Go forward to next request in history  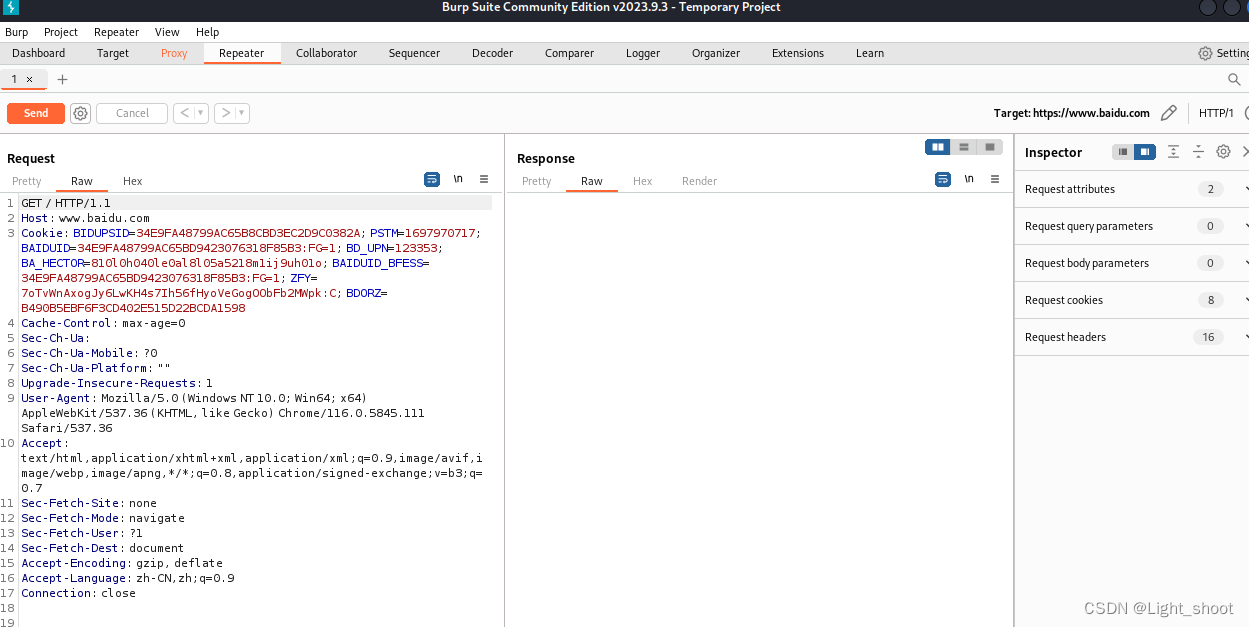[225, 113]
